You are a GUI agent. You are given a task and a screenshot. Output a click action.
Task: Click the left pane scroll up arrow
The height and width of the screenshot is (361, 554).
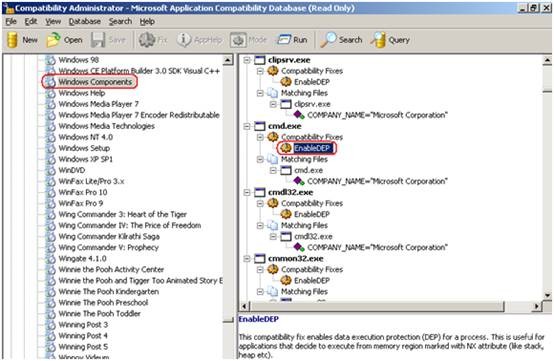(228, 60)
